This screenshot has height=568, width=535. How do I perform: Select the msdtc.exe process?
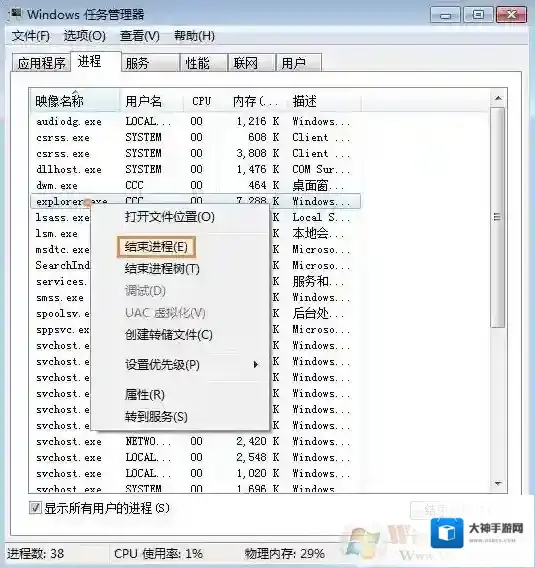point(62,249)
